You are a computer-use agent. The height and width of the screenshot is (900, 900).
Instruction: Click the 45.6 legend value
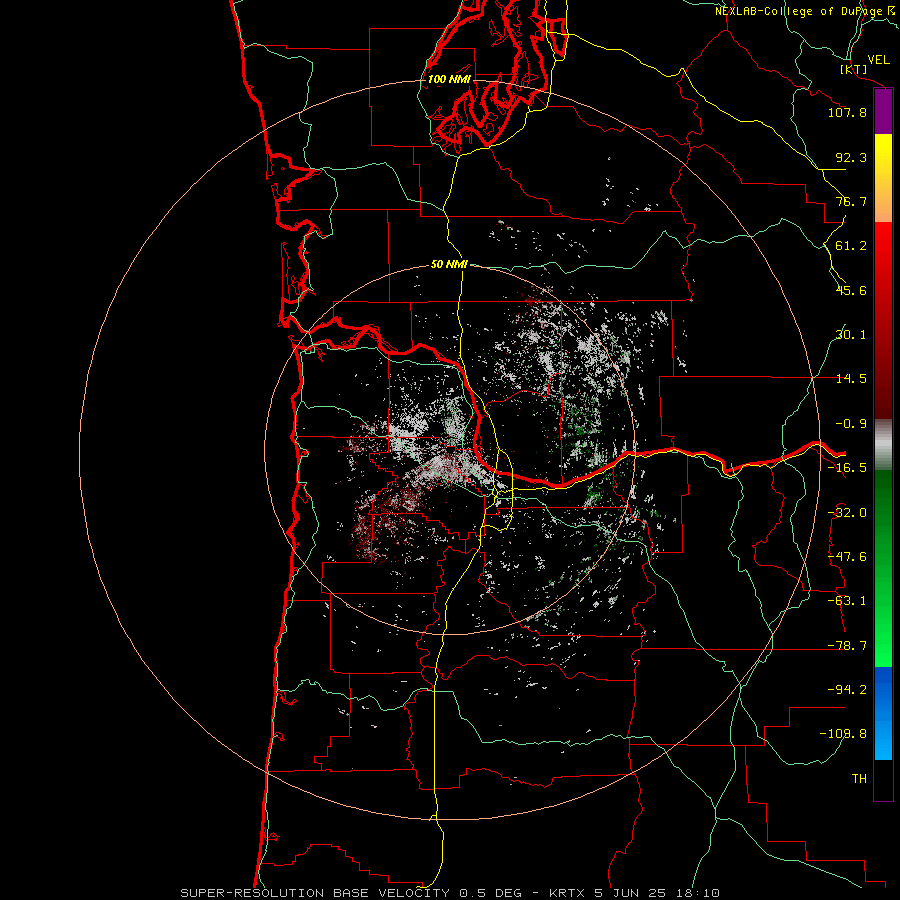(851, 290)
